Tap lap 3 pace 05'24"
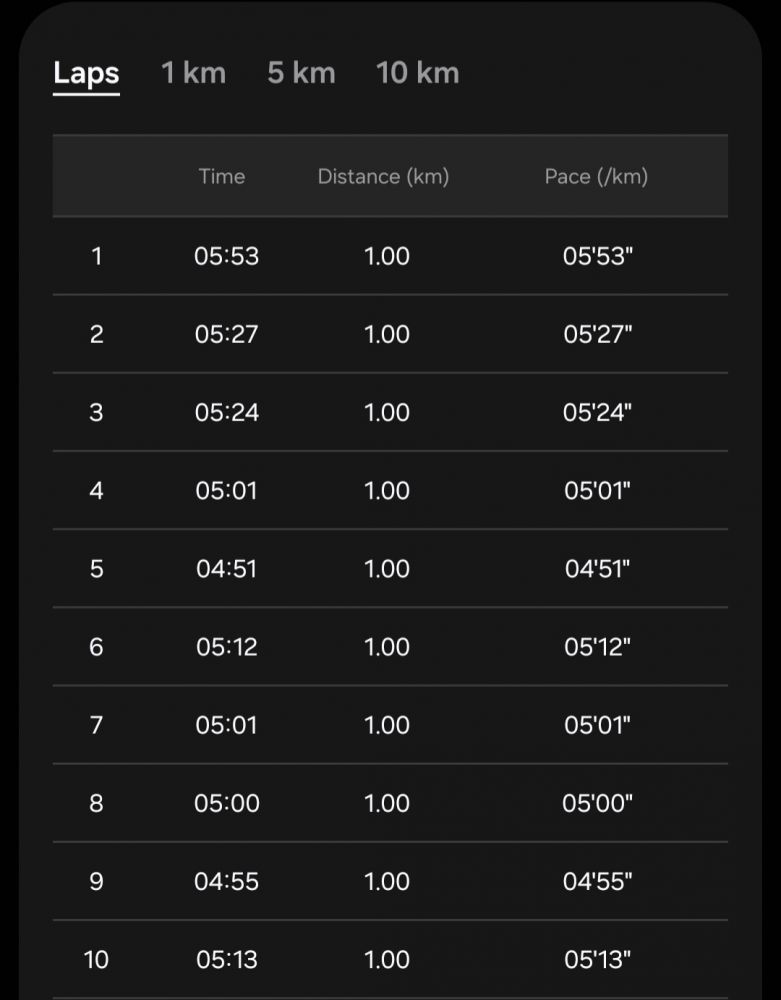Screen dimensions: 781x1000 pyautogui.click(x=598, y=412)
